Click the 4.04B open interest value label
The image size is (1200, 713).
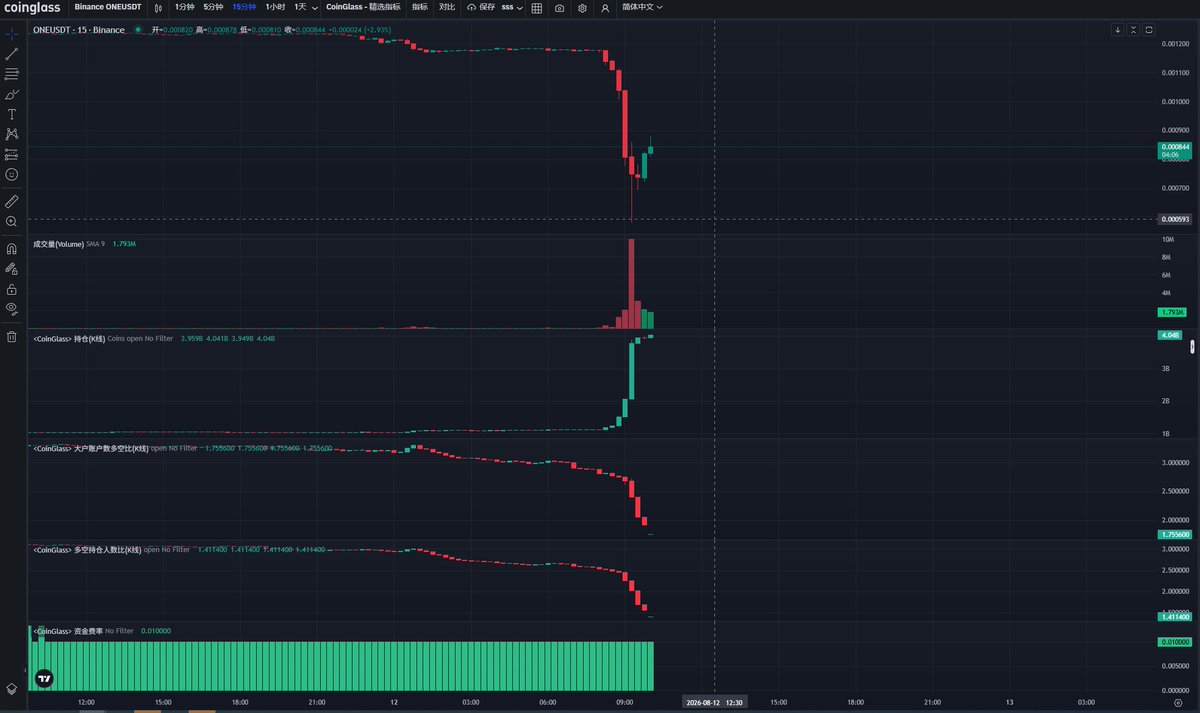click(1170, 335)
